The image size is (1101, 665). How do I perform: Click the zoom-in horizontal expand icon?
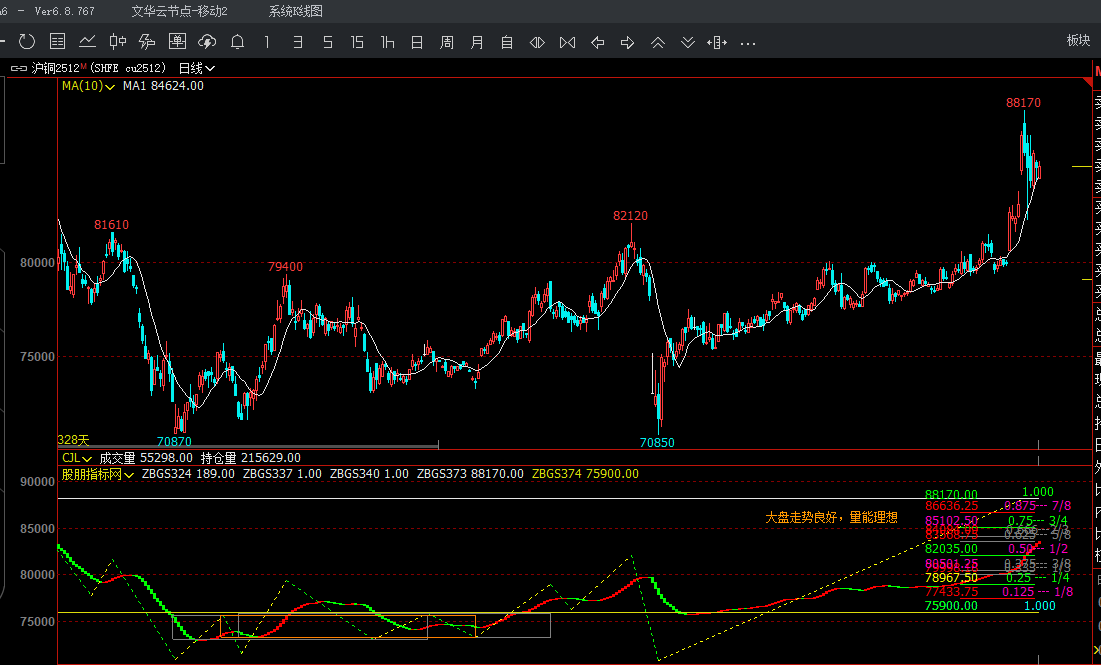(537, 42)
